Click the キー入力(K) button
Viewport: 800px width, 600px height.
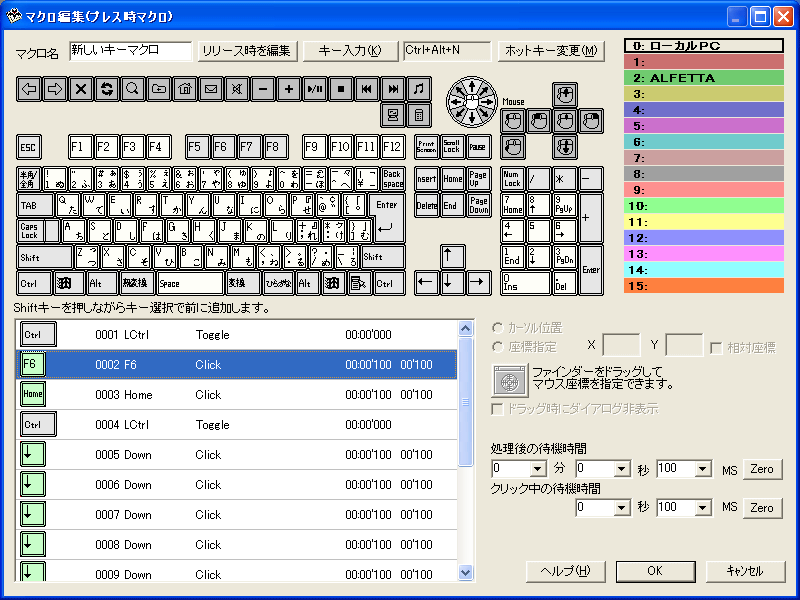click(350, 51)
